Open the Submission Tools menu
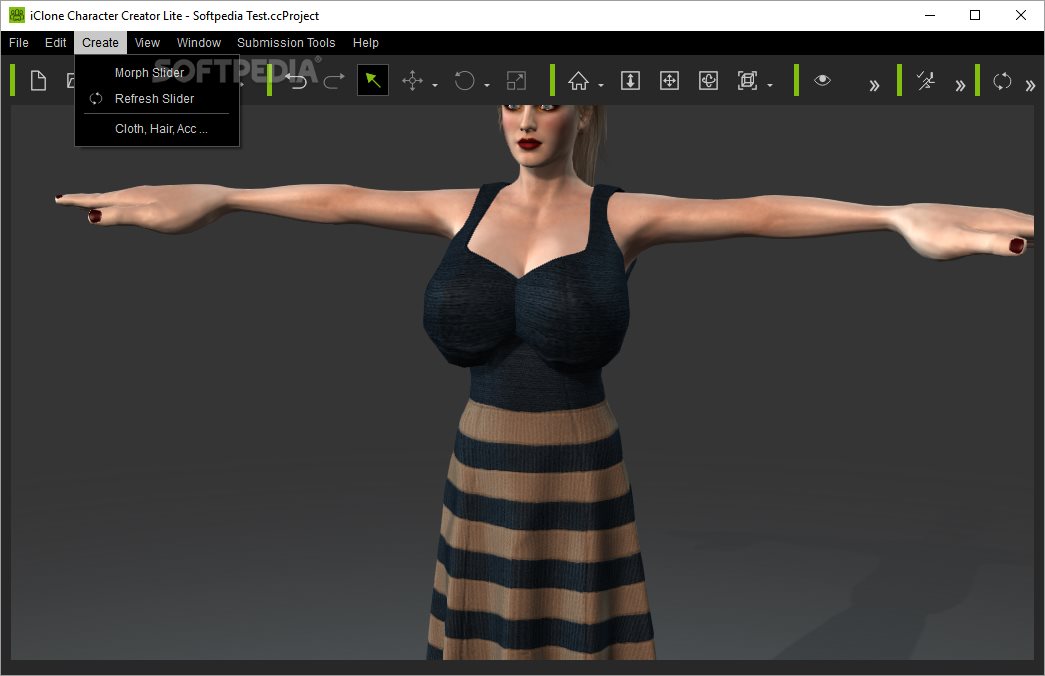The height and width of the screenshot is (676, 1045). [286, 43]
